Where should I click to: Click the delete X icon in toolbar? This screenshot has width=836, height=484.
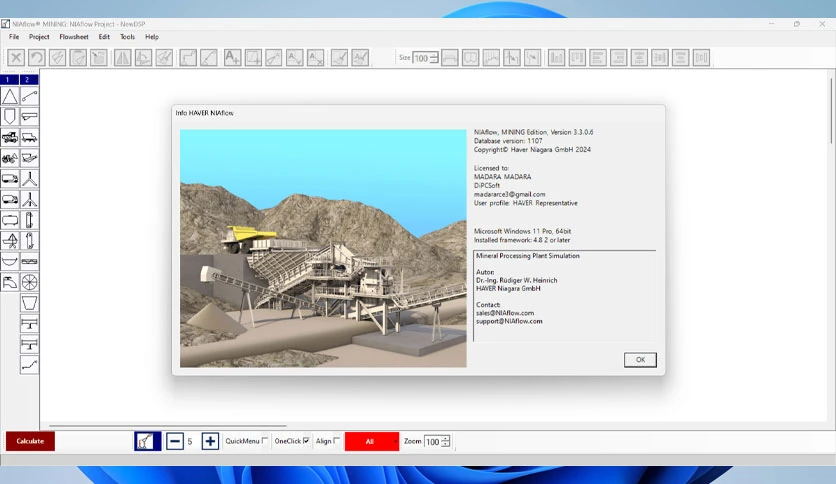point(16,57)
